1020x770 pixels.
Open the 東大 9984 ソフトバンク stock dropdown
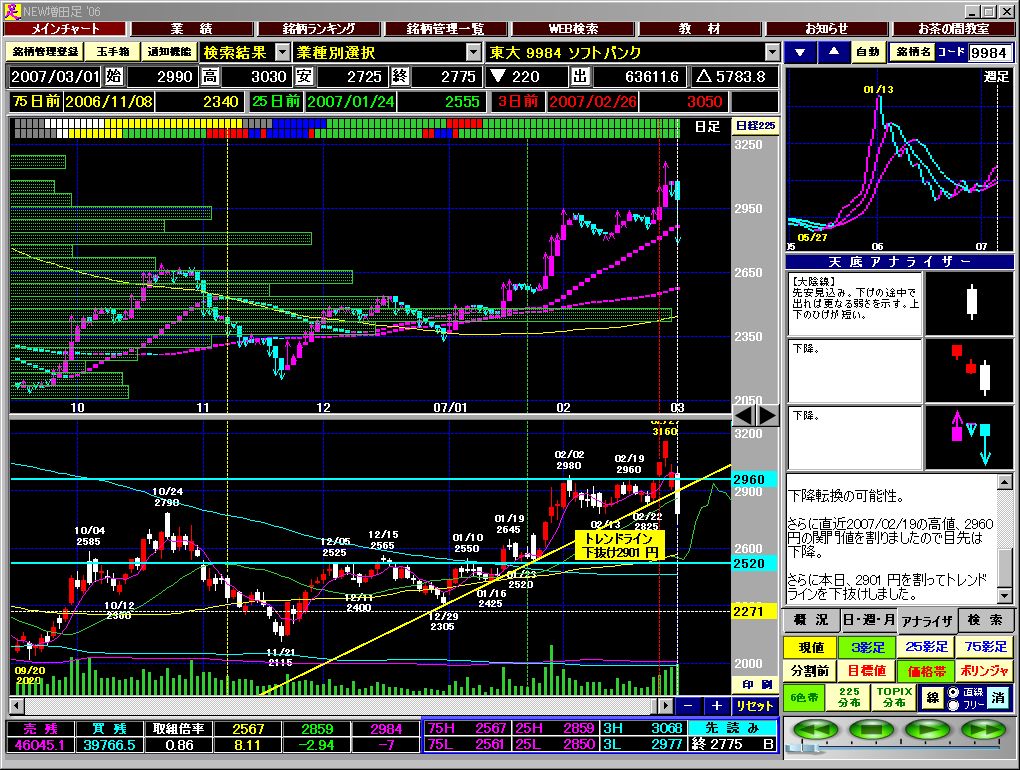coord(772,52)
